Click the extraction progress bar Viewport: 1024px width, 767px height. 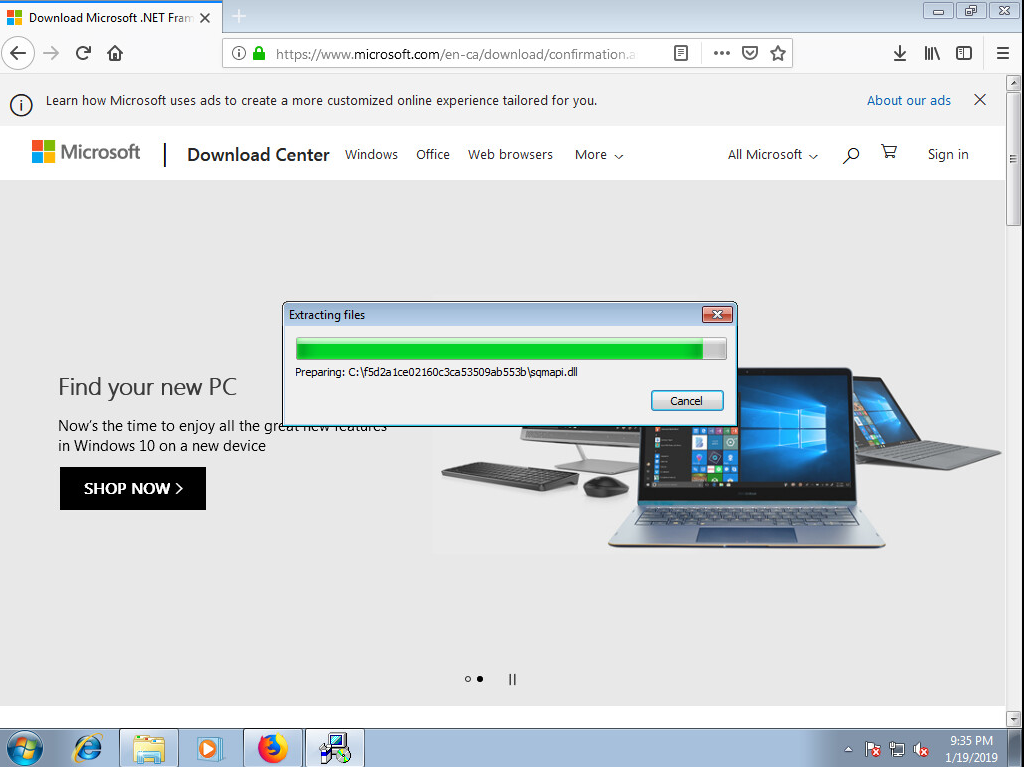[511, 349]
